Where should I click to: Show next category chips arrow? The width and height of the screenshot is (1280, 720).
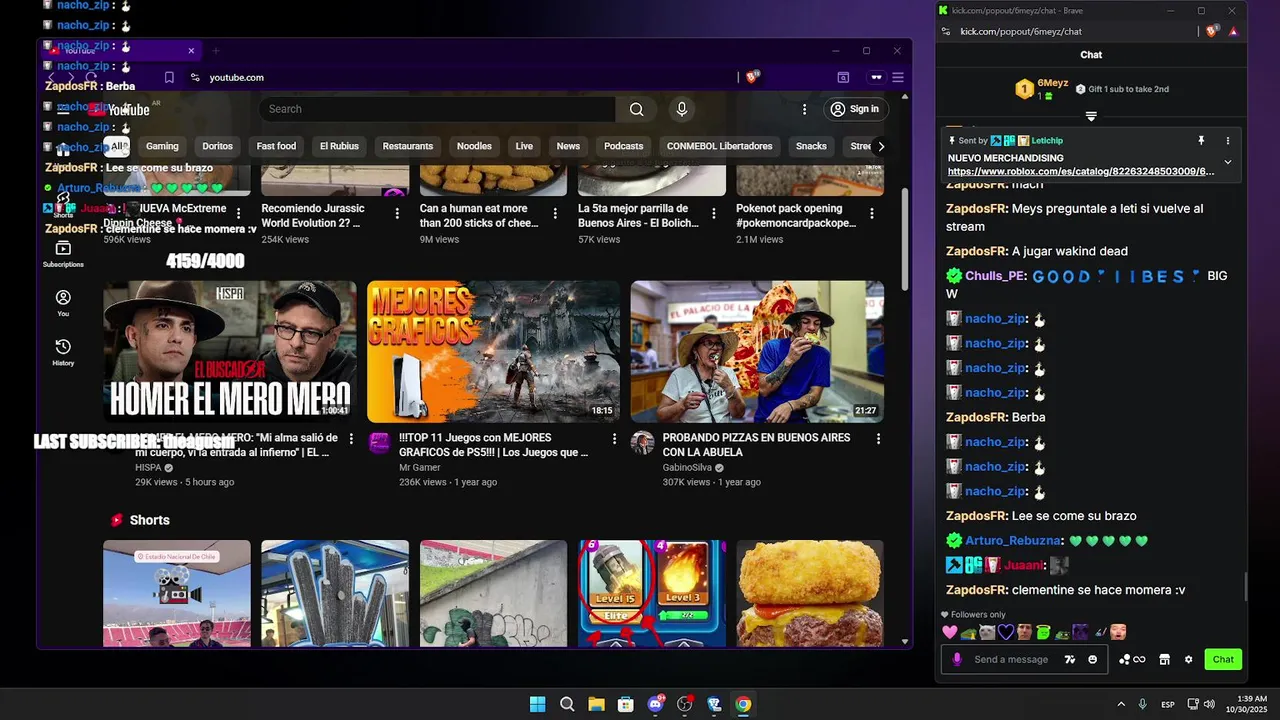[x=880, y=146]
